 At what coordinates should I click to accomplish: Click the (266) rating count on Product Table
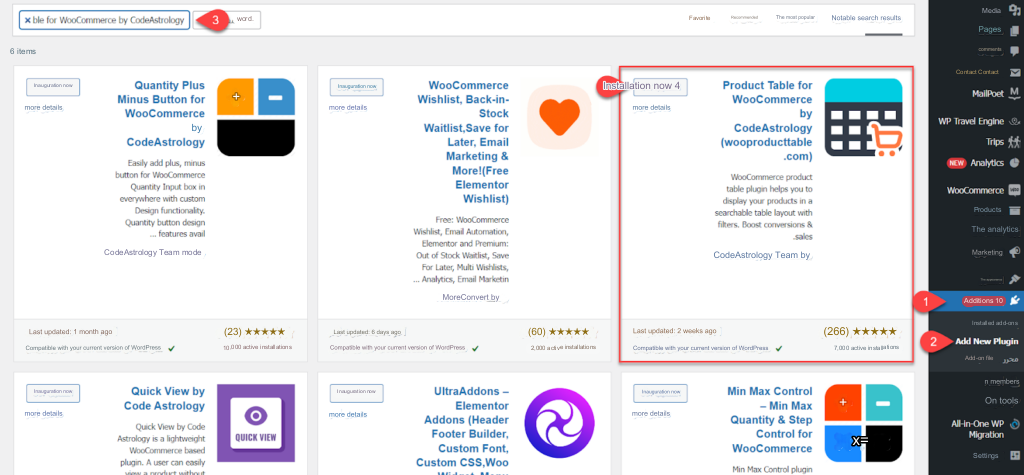coord(837,332)
